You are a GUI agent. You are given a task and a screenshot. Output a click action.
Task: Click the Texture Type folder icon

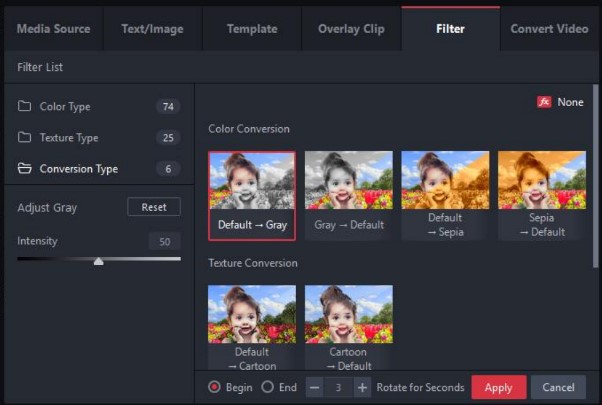click(x=25, y=138)
